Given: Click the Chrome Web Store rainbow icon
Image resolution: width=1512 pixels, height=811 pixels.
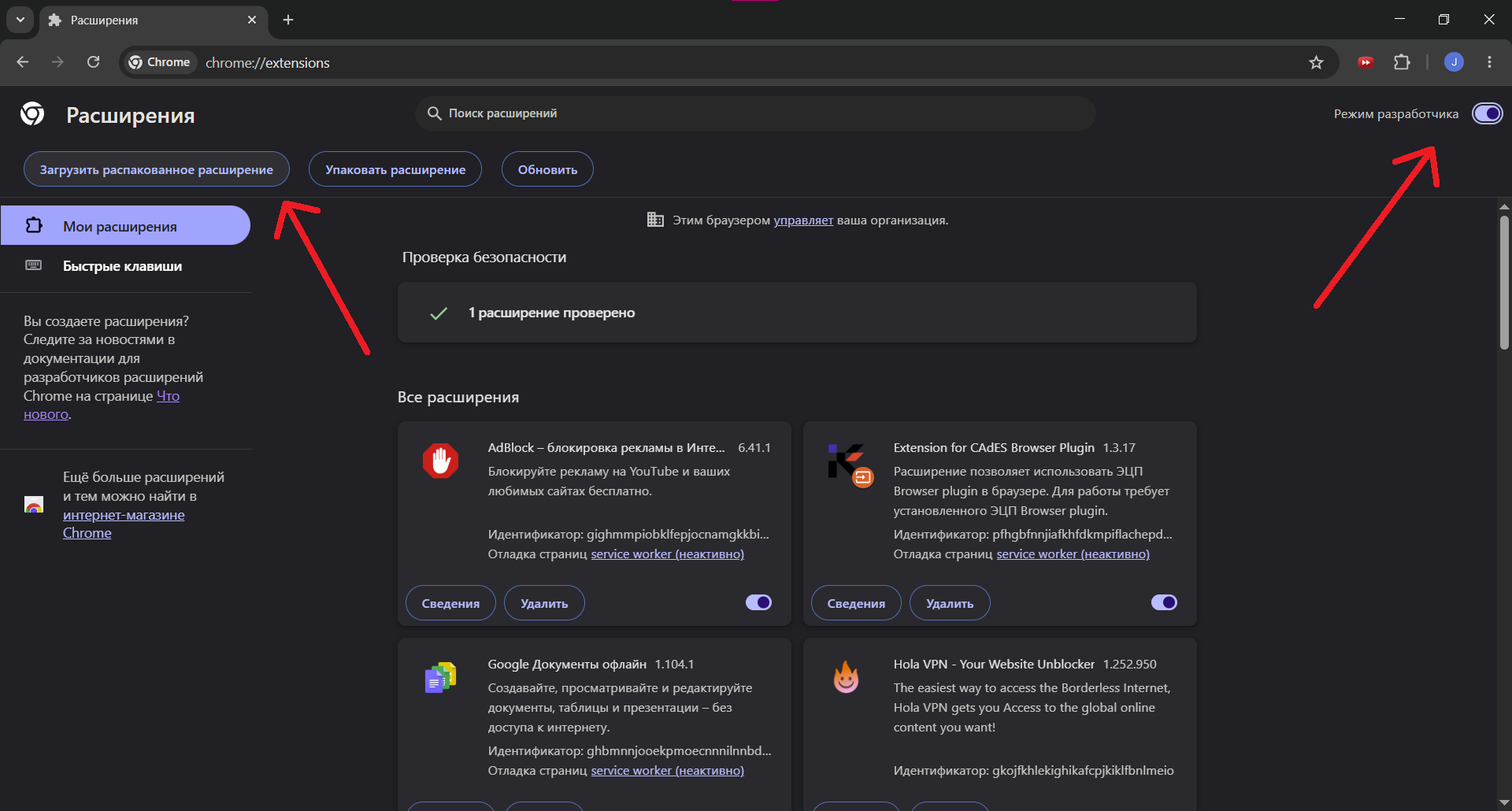Looking at the screenshot, I should 34,505.
